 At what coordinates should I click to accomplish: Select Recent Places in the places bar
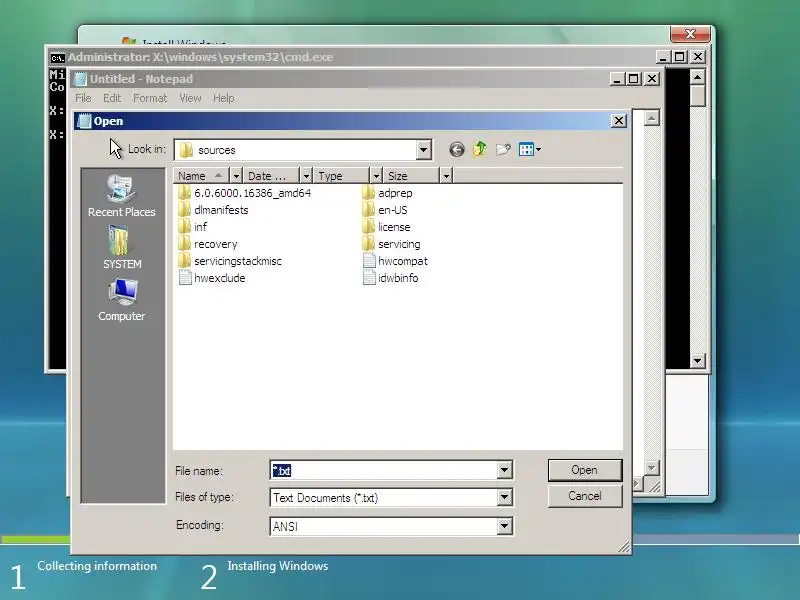121,196
